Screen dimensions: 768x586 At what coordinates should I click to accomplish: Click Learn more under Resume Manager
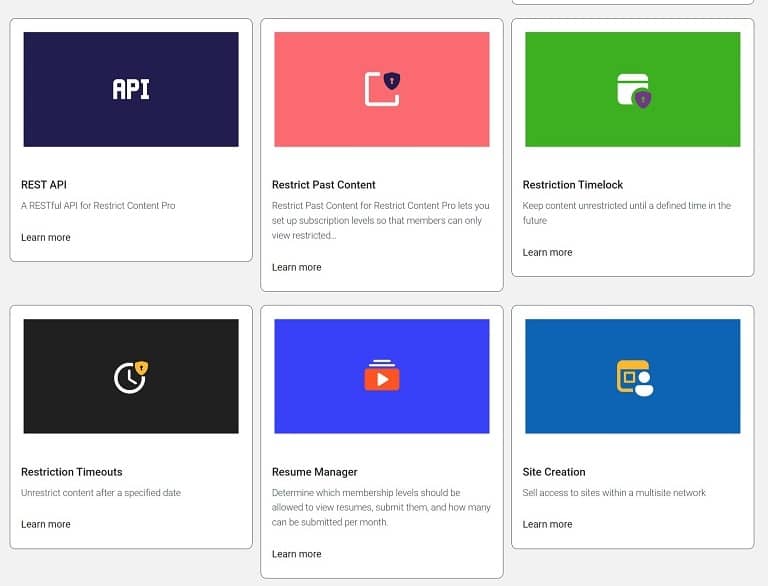click(296, 554)
